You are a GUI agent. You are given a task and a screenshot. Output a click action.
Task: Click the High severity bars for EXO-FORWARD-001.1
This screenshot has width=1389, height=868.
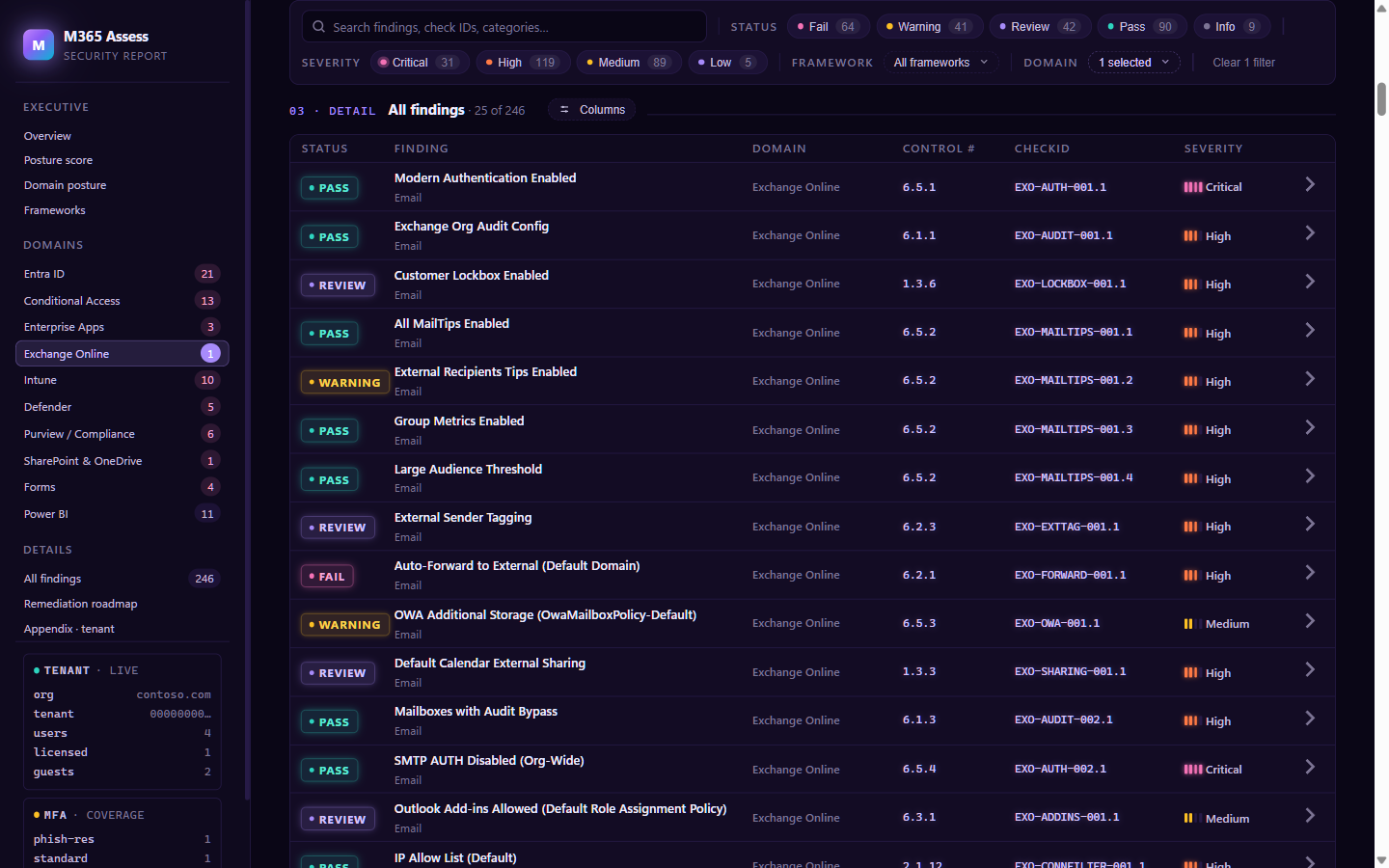pyautogui.click(x=1191, y=576)
